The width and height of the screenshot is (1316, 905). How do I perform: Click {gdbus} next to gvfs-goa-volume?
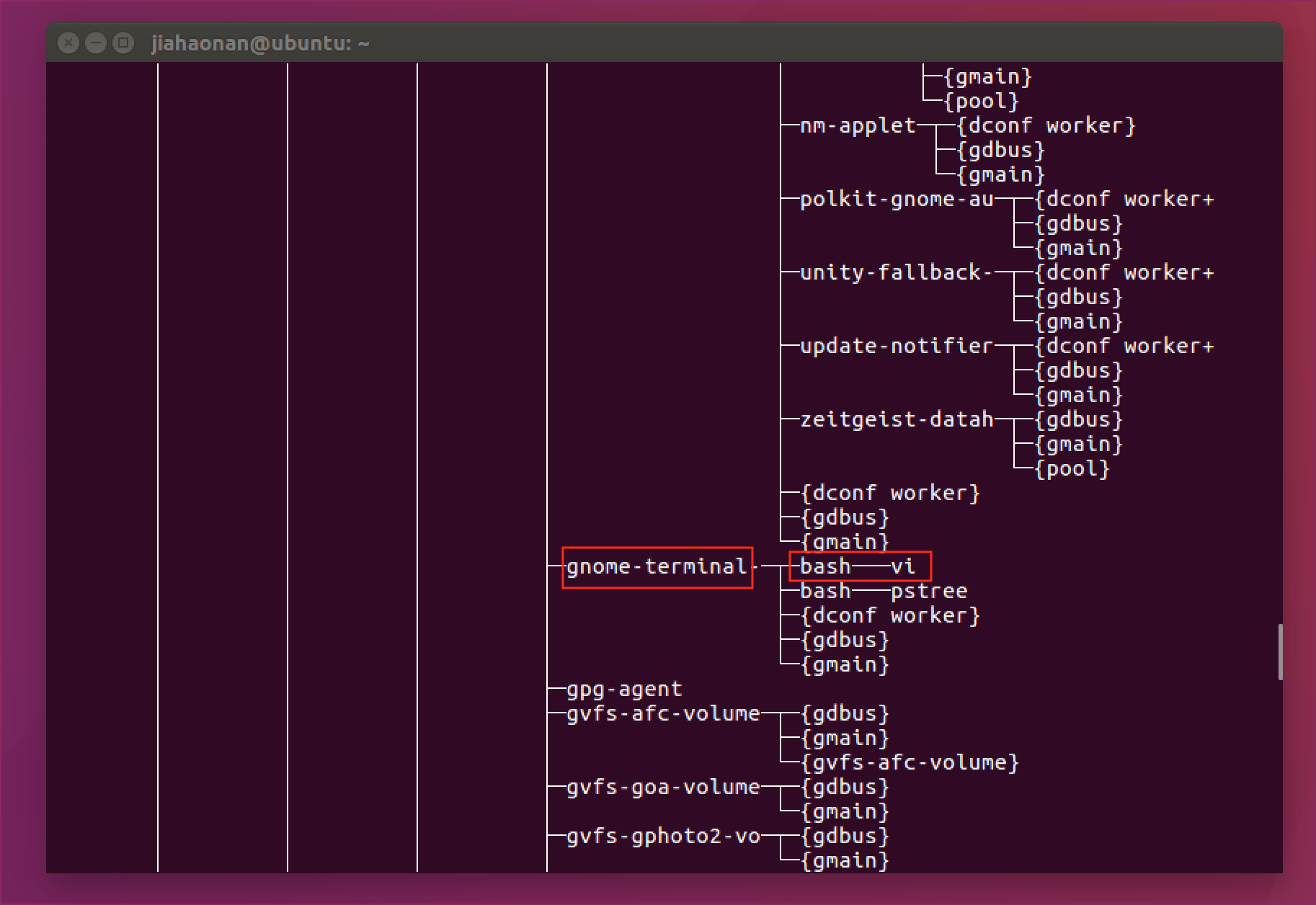(x=845, y=788)
